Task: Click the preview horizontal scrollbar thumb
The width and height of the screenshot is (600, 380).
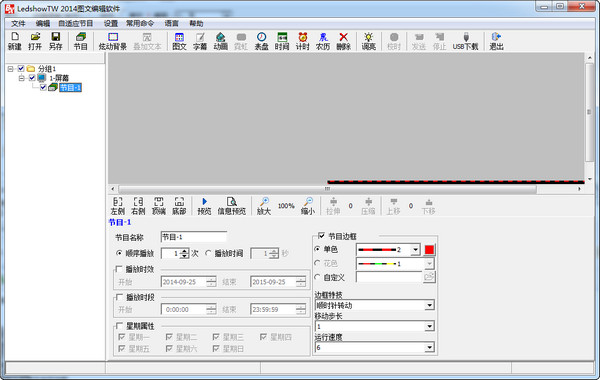Action: 328,189
